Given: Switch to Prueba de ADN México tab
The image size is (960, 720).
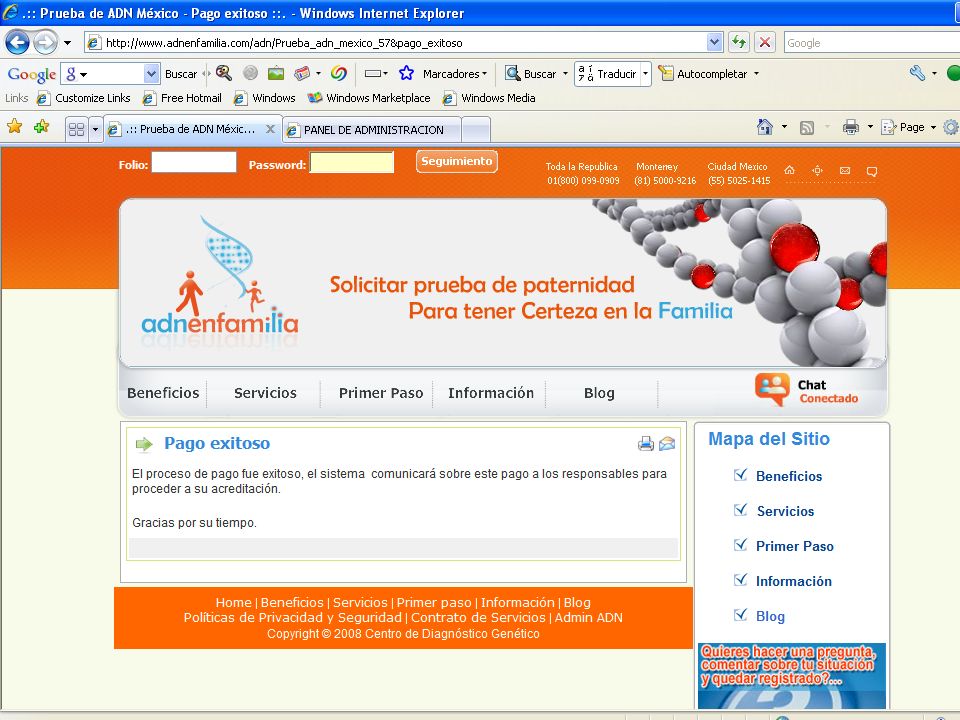Looking at the screenshot, I should coord(190,129).
